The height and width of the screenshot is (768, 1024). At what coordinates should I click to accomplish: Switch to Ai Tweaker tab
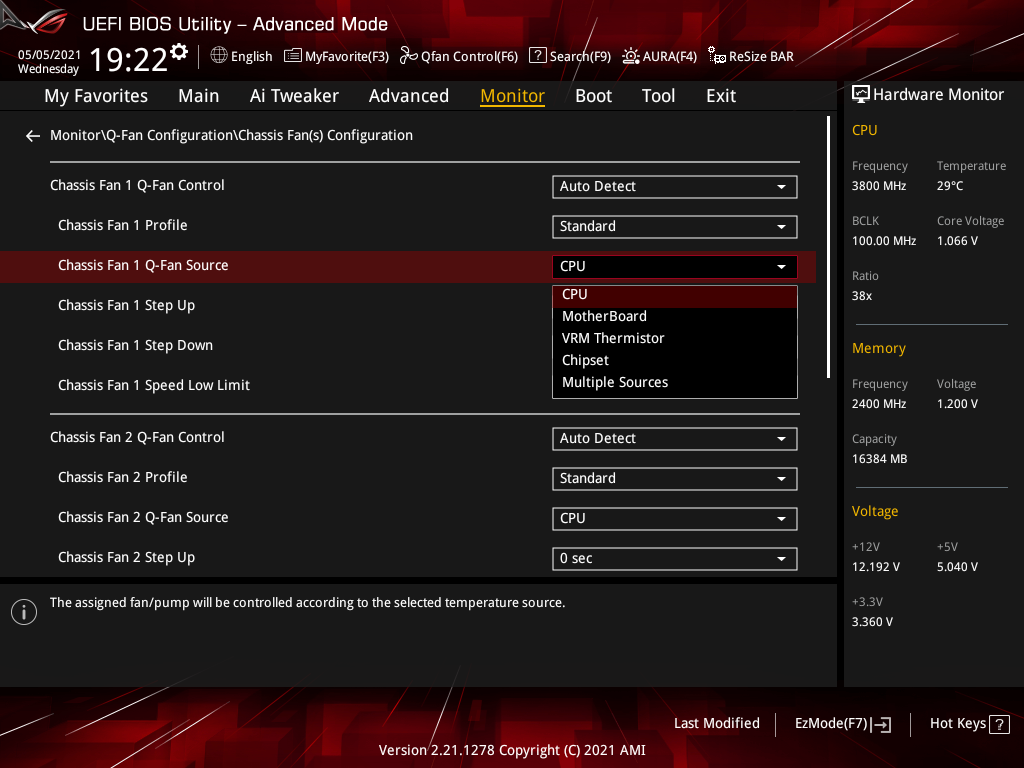tap(294, 96)
